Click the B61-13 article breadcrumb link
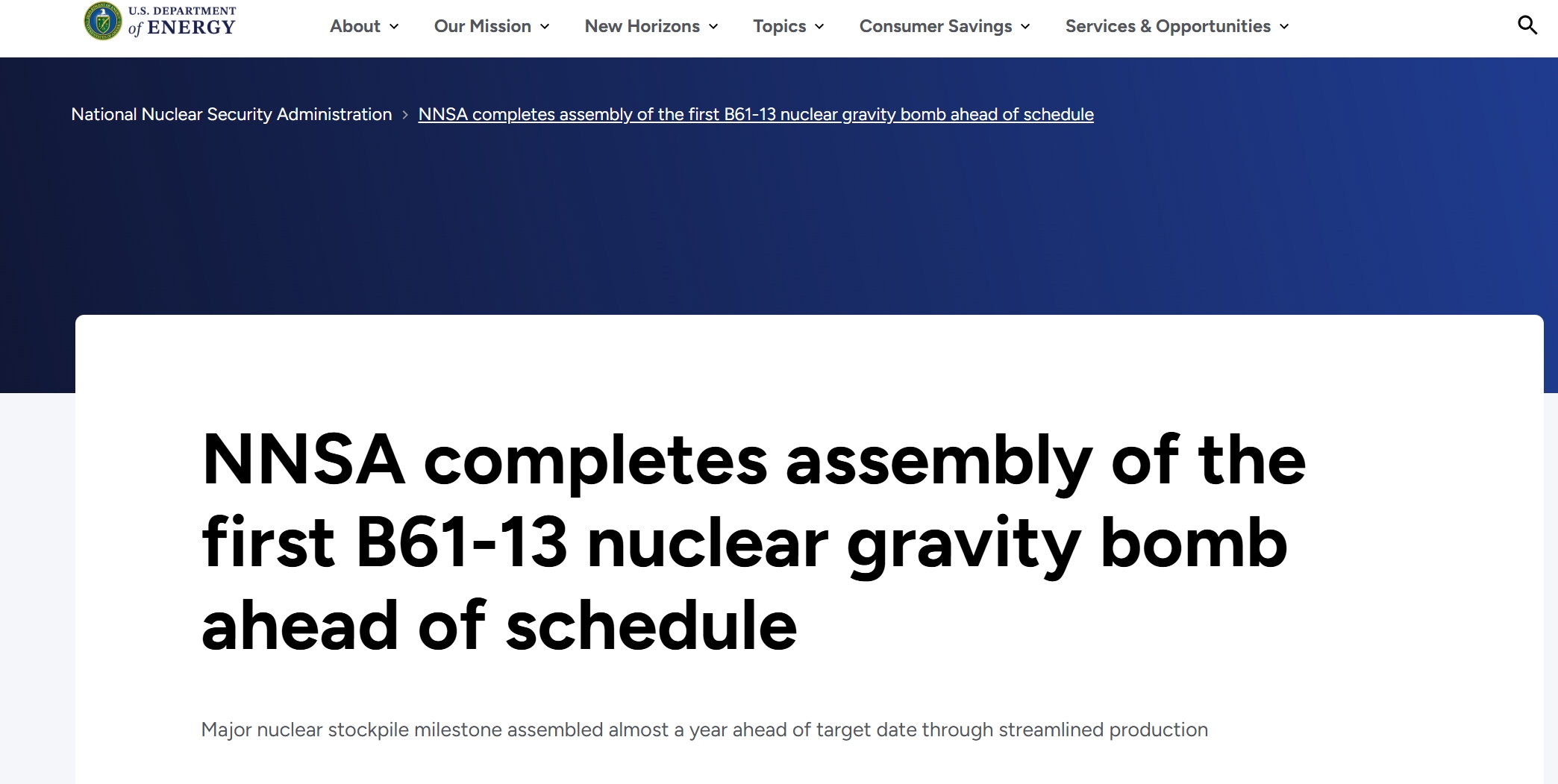Viewport: 1558px width, 784px height. point(756,114)
